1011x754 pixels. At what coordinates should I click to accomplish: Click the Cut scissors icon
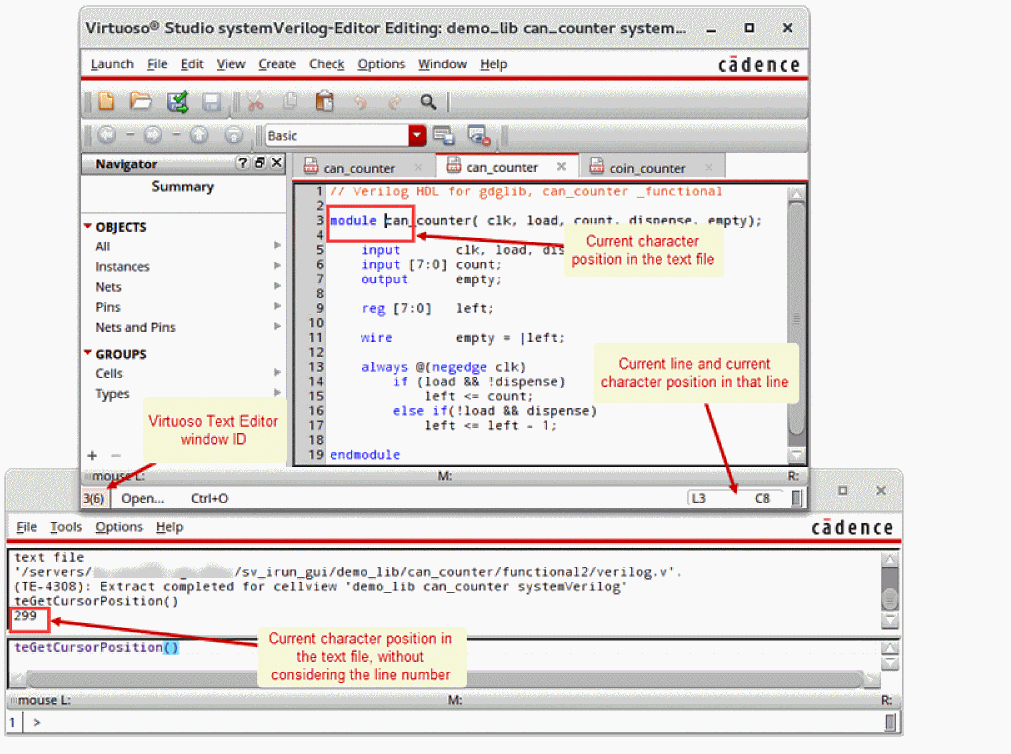pos(255,101)
